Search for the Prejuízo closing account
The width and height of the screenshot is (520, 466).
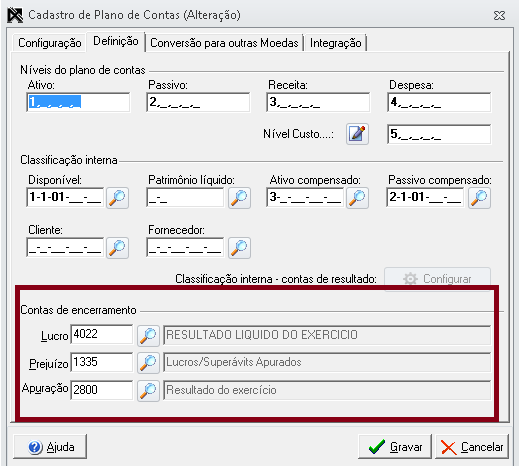(x=148, y=363)
